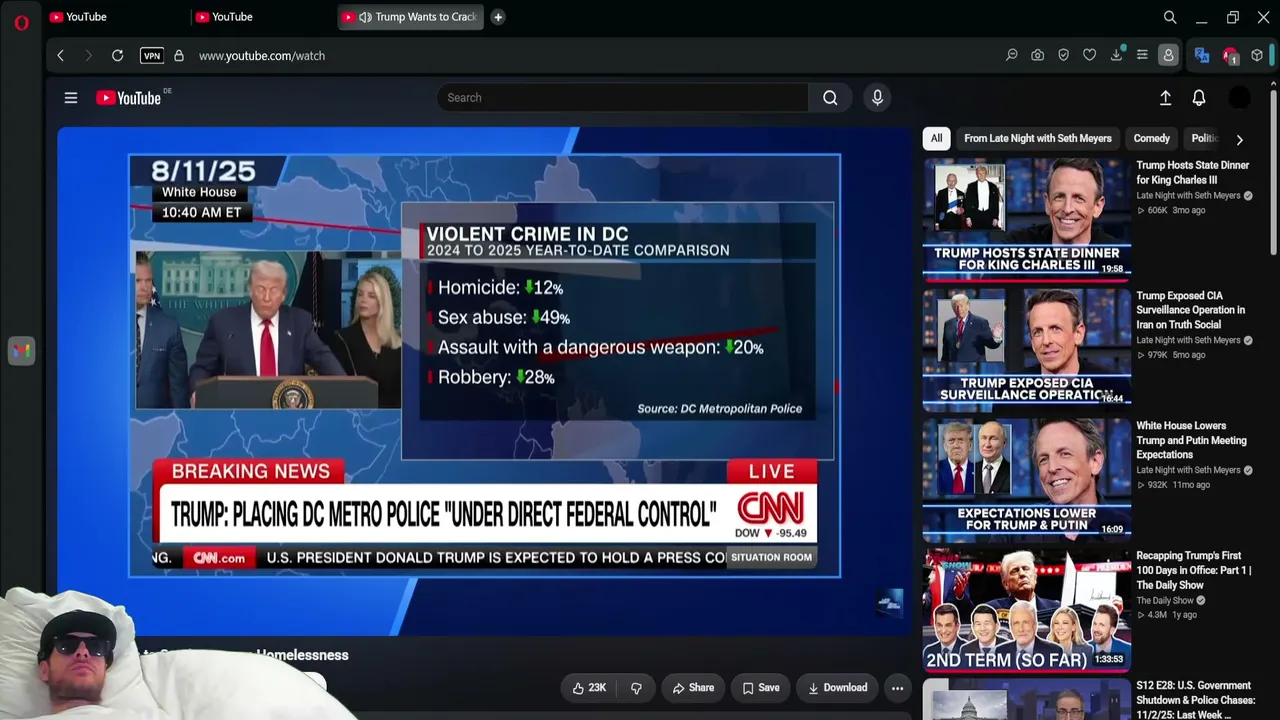
Task: Share this video
Action: click(x=693, y=688)
